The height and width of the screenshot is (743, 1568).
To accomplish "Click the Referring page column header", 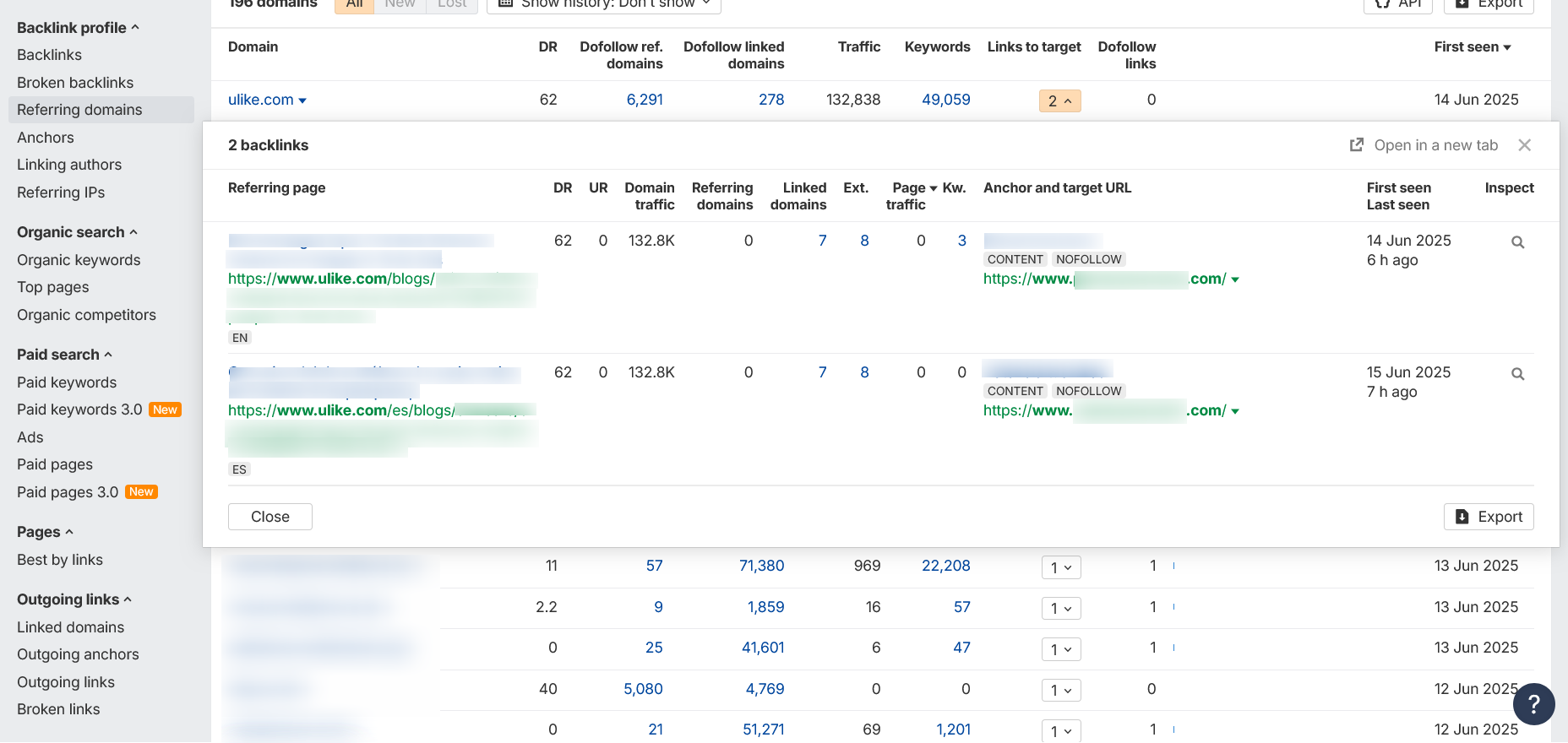I will pyautogui.click(x=276, y=188).
